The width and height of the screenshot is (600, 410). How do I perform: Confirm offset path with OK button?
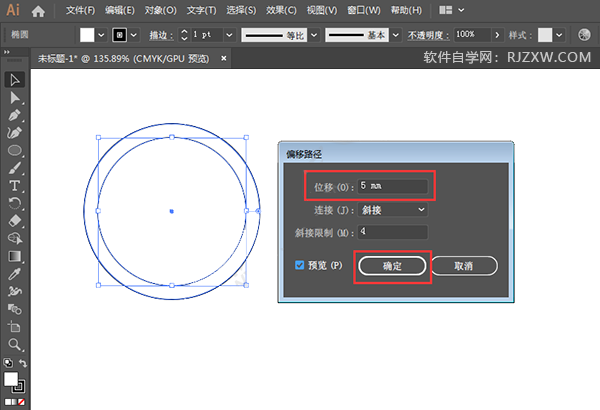pos(392,266)
